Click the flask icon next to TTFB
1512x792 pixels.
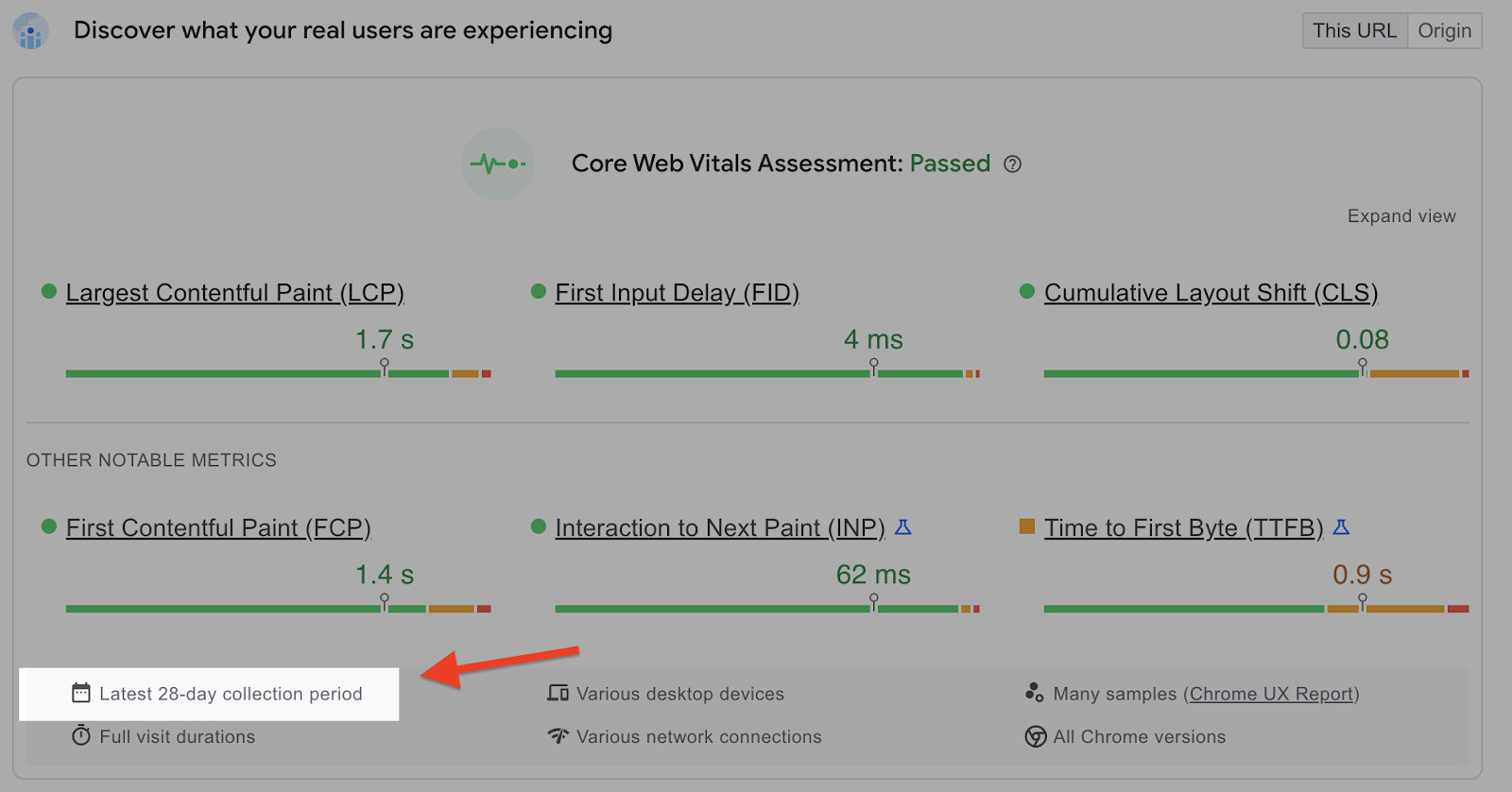pos(1341,528)
